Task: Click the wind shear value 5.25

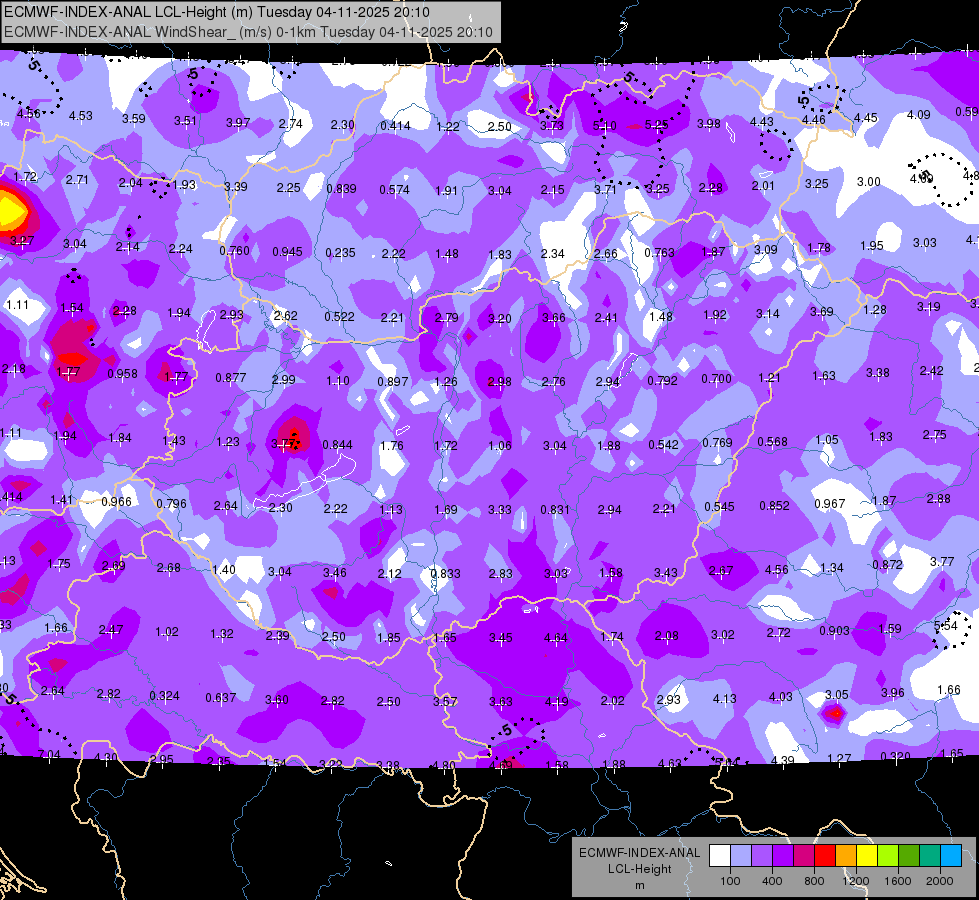Action: coord(657,125)
